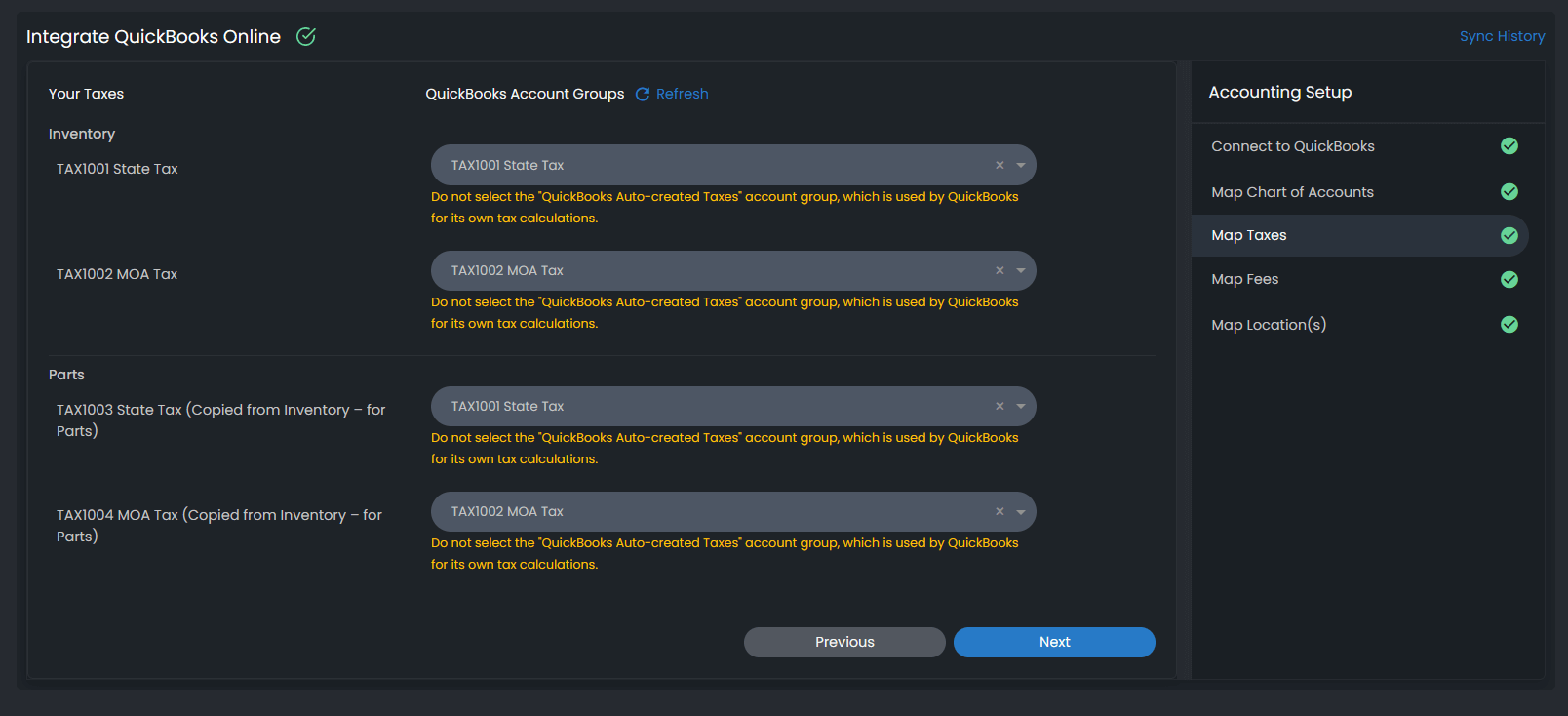Open dropdown arrow for parts TAX1004 MOA Tax
Viewport: 1568px width, 716px height.
(x=1021, y=511)
